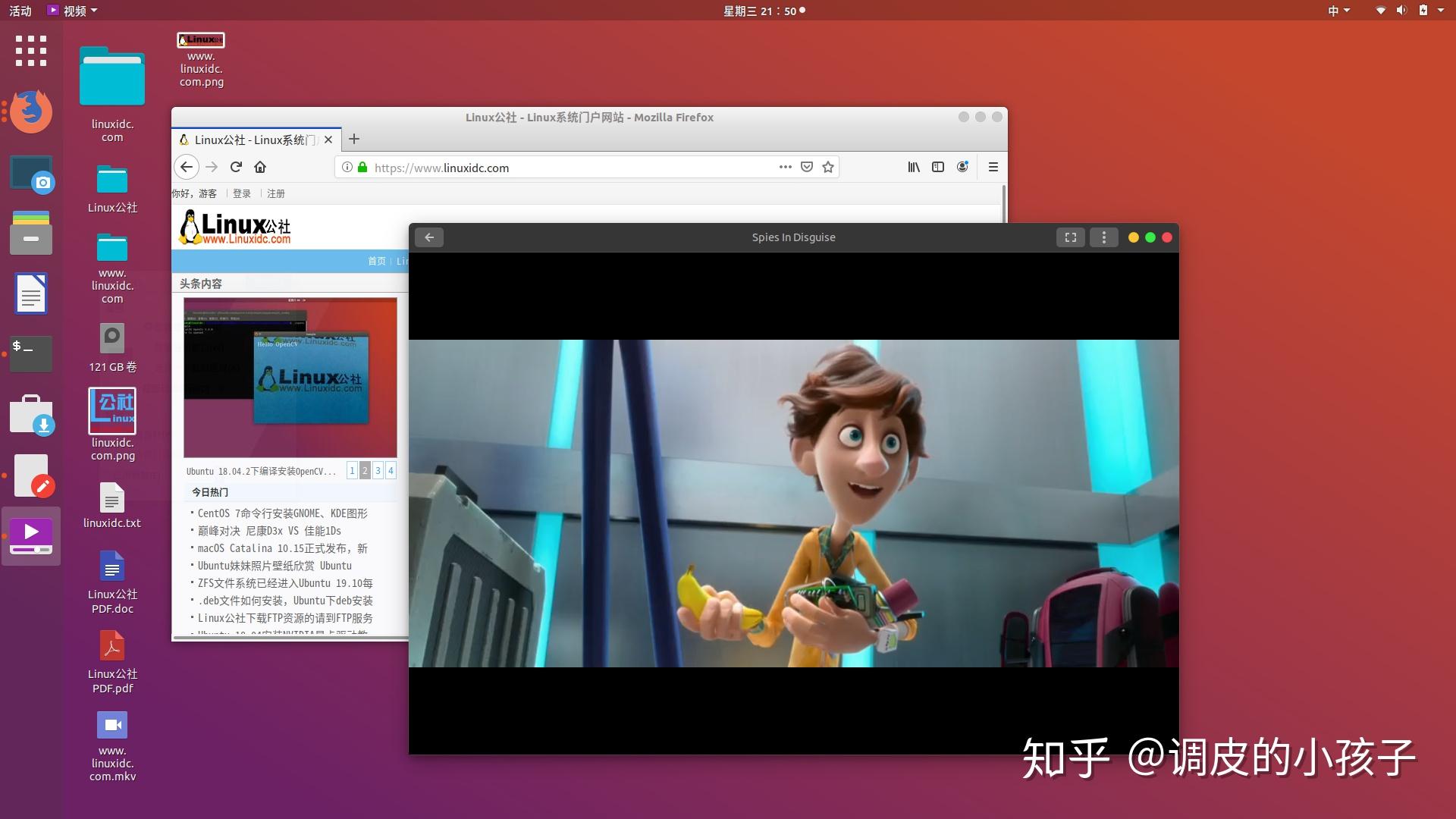Viewport: 1456px width, 819px height.
Task: Launch the Videos app from the dock
Action: (x=30, y=535)
